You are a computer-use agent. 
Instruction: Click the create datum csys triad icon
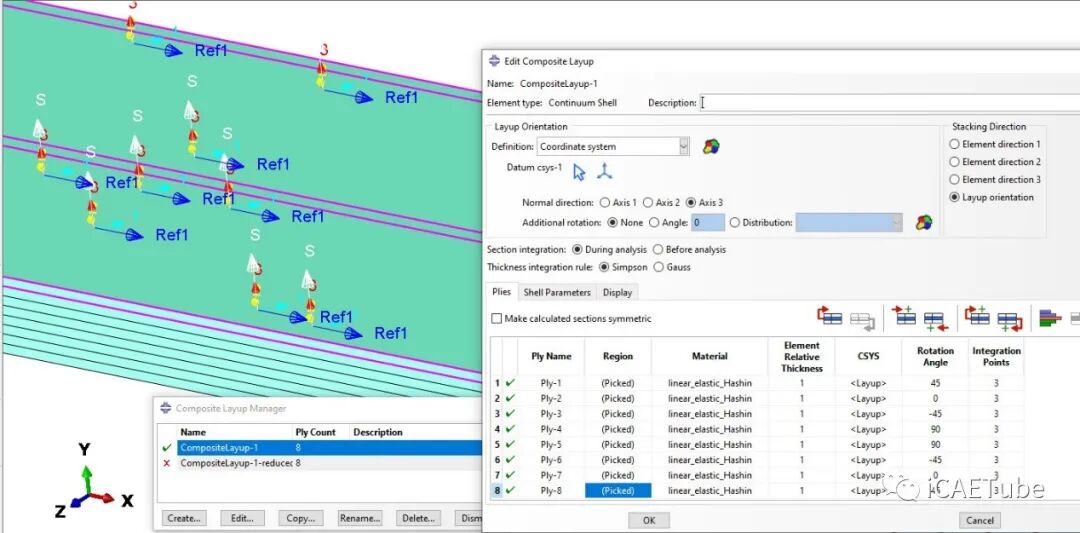pyautogui.click(x=604, y=171)
